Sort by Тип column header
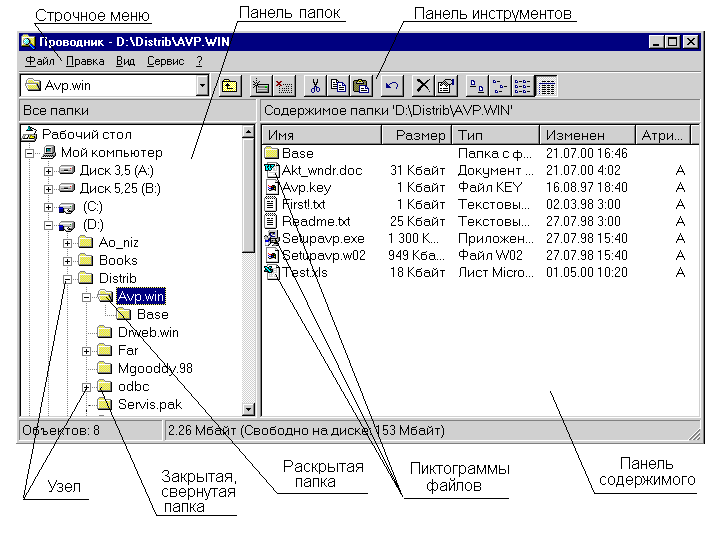 click(496, 135)
